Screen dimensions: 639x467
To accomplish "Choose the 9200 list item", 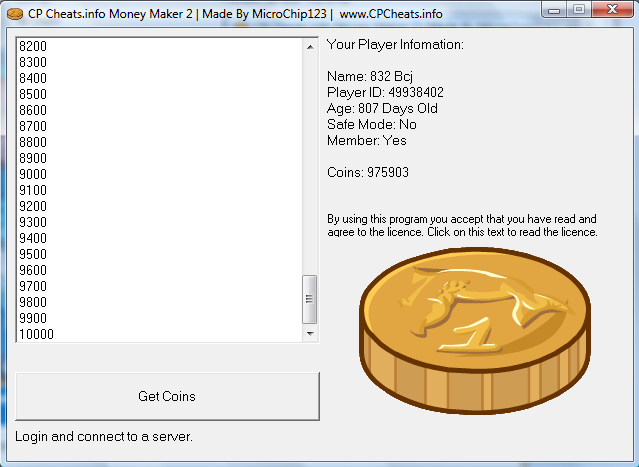I will pos(33,206).
